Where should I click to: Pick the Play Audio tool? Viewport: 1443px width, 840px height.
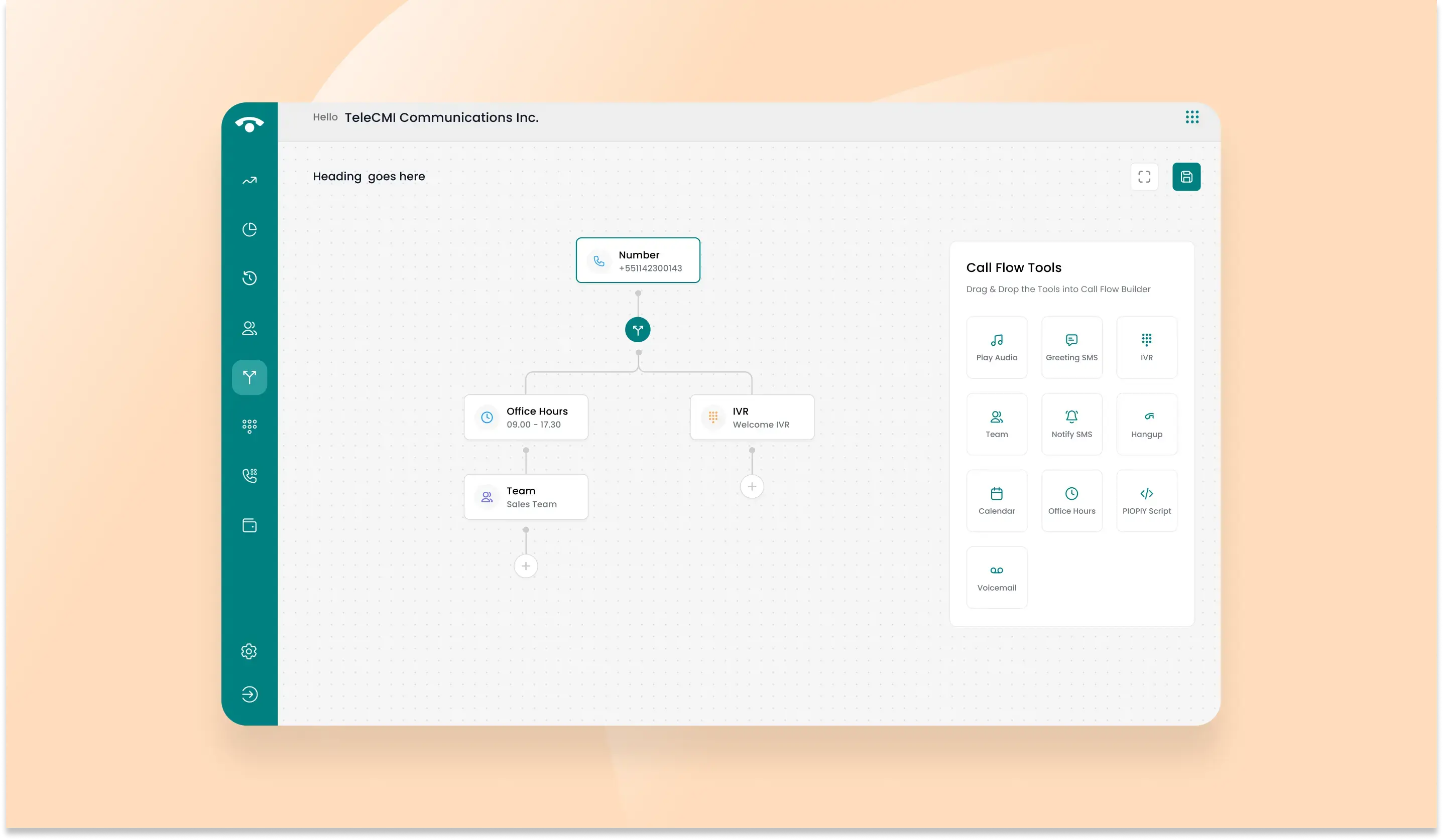click(x=996, y=347)
